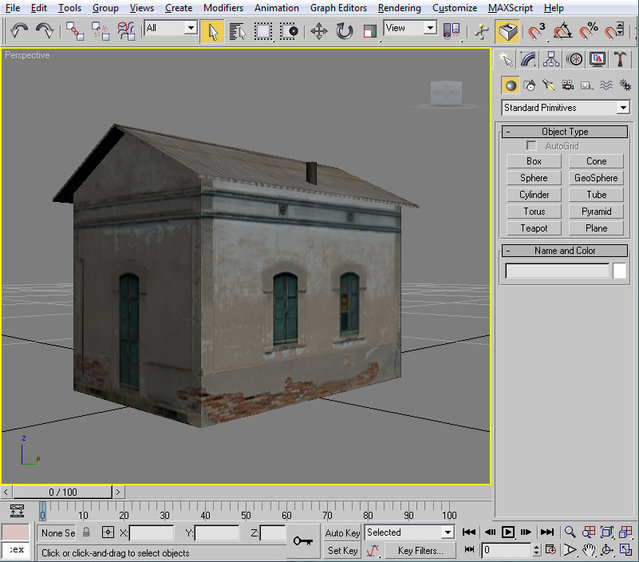Open the Utilities command panel tab

621,60
